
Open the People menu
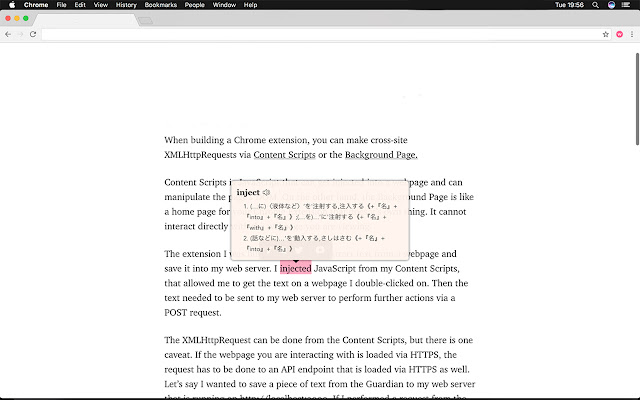[195, 5]
